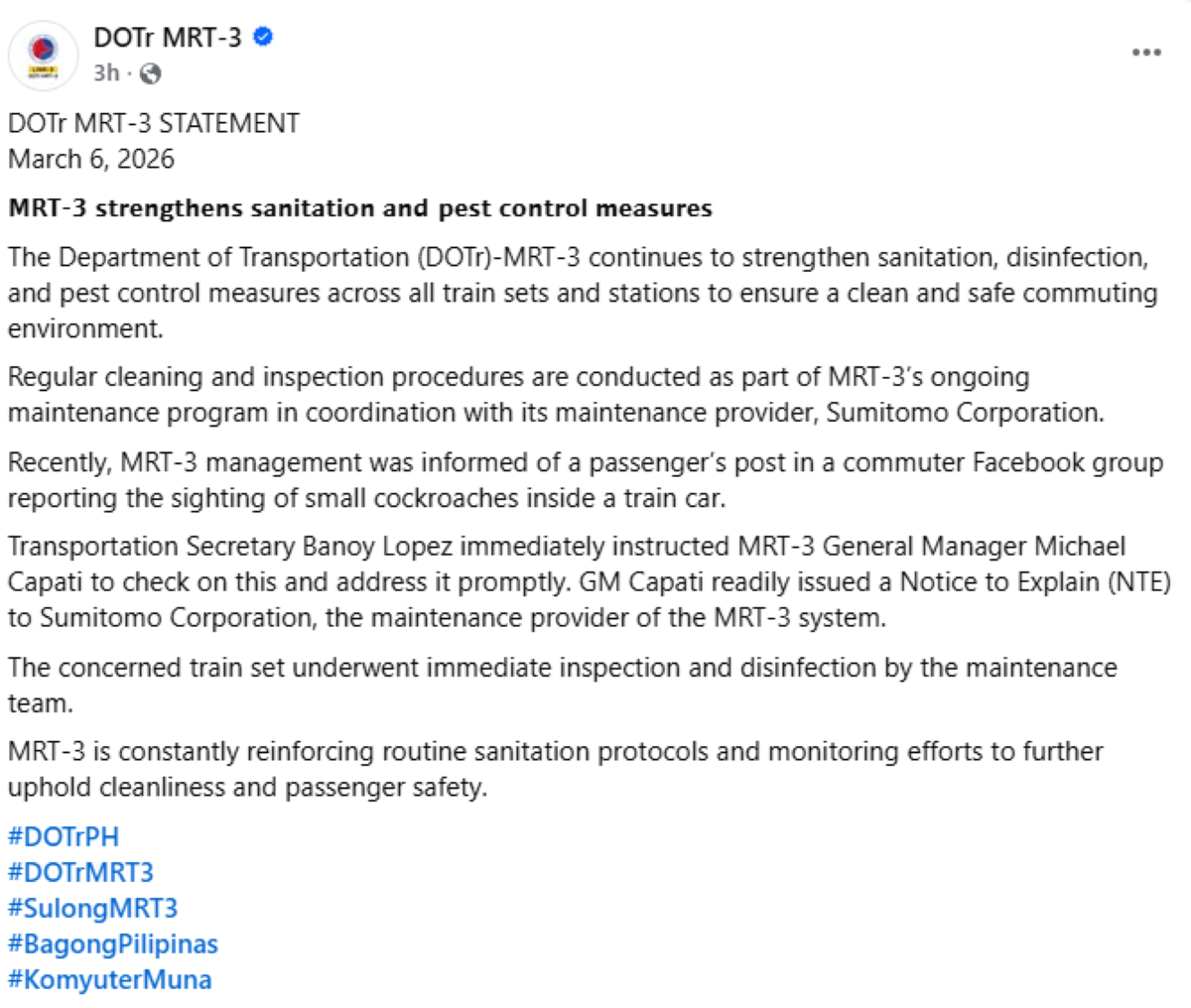Screen dimensions: 1191x1008
Task: Click the March 6, 2026 date text
Action: click(x=91, y=159)
